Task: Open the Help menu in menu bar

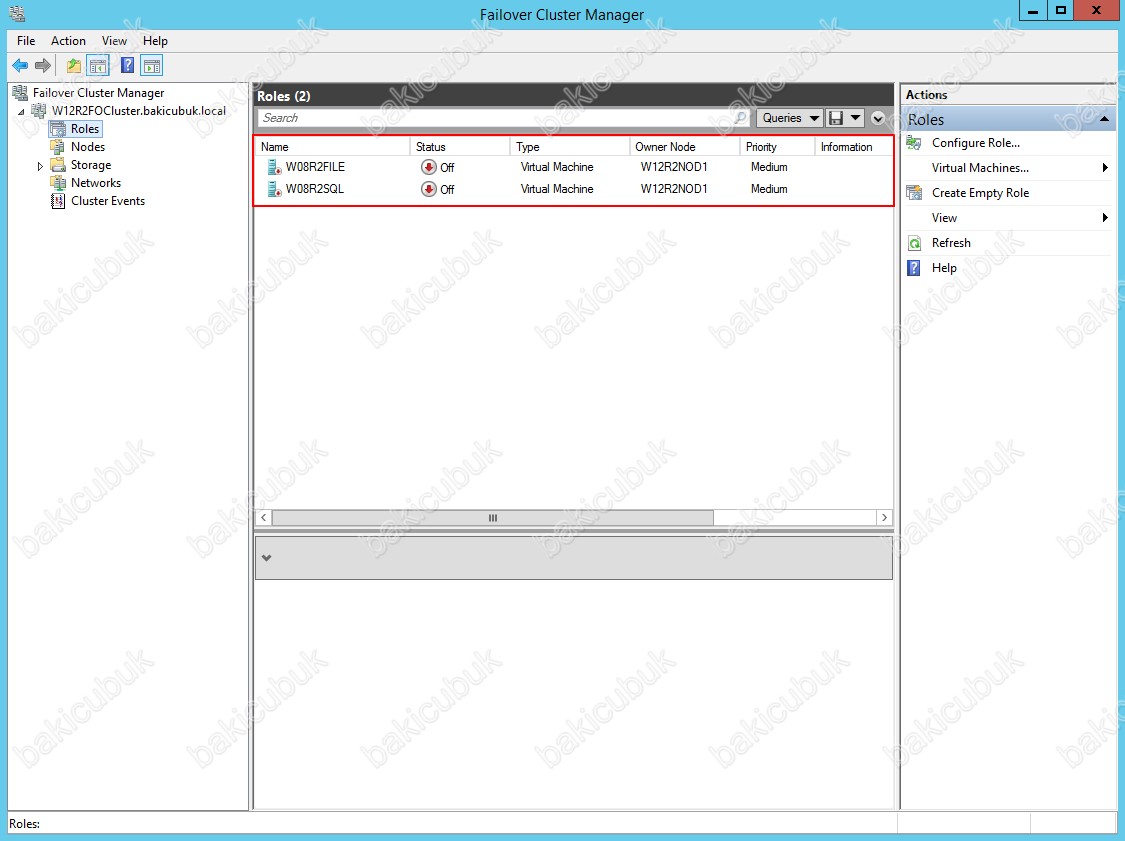Action: [155, 41]
